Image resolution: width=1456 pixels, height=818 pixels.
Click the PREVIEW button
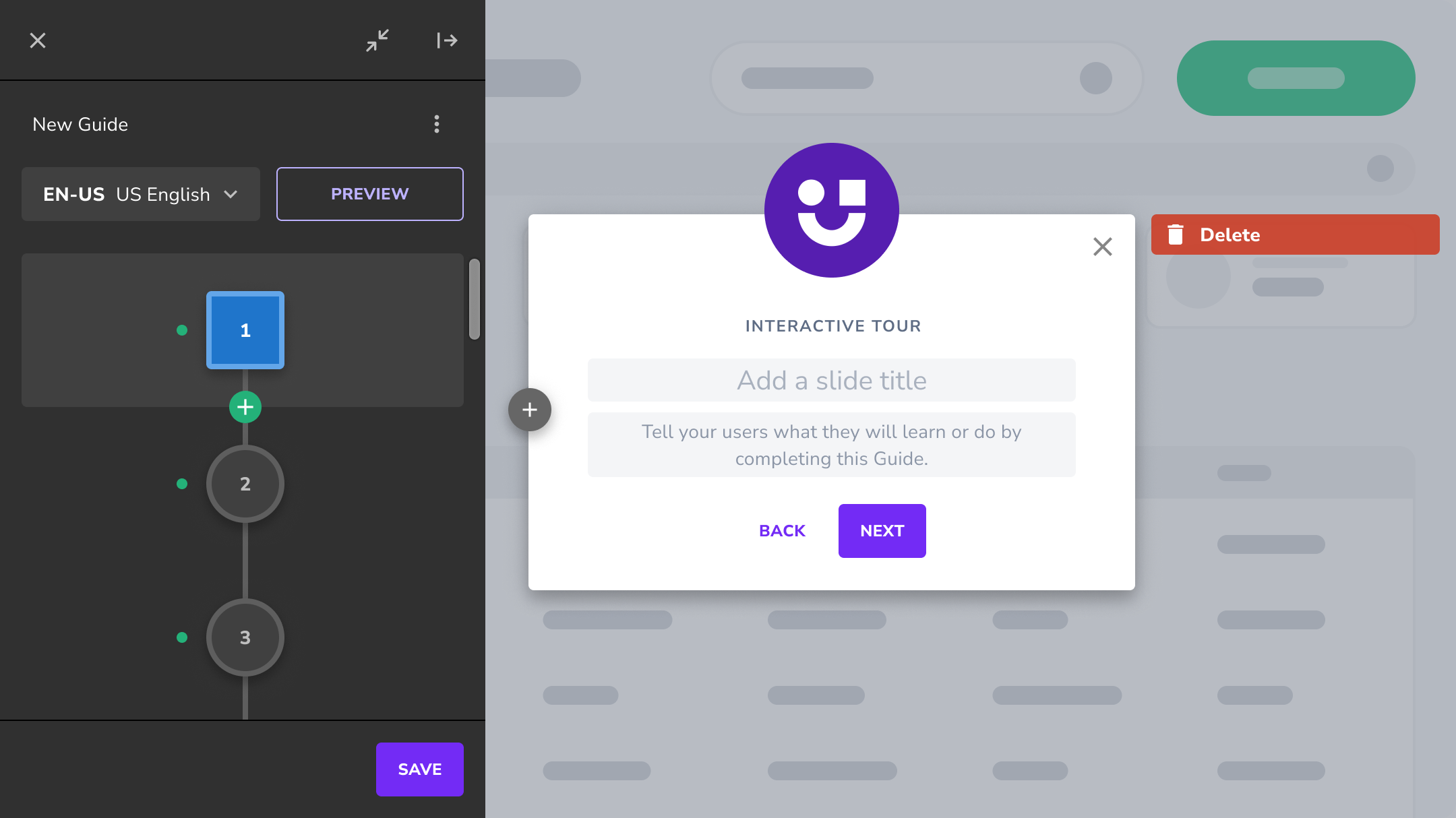coord(369,194)
